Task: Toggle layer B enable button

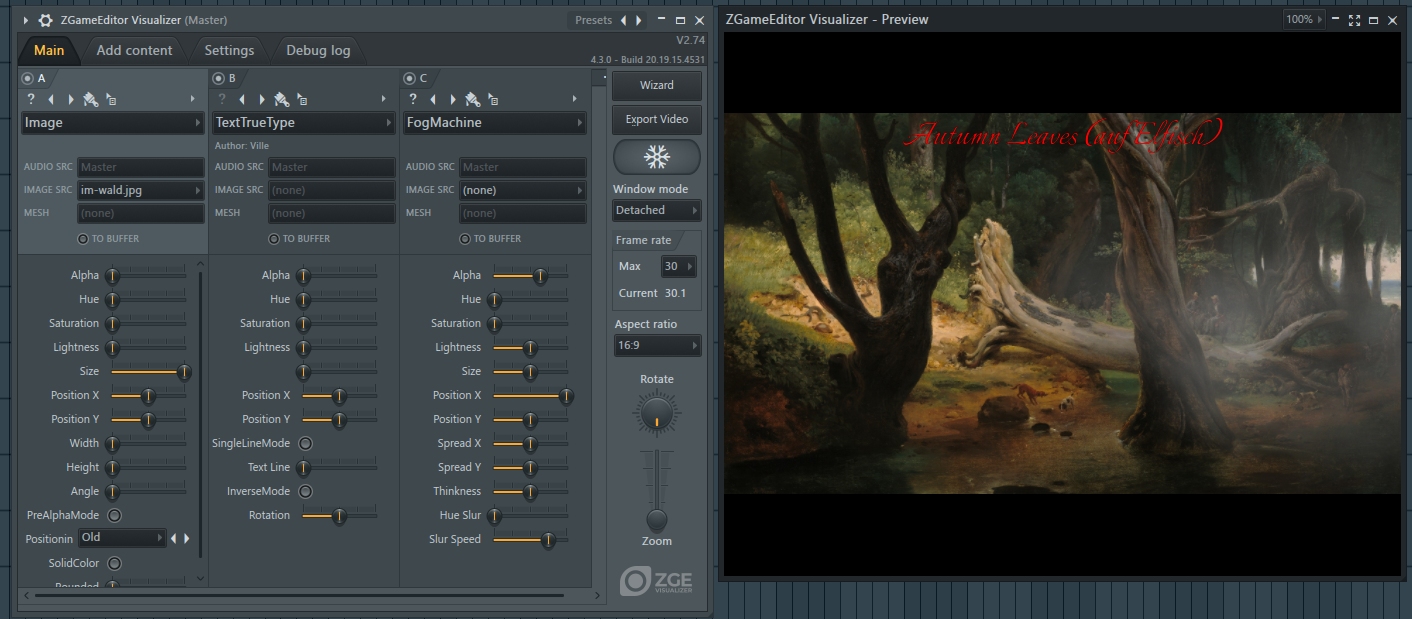Action: point(217,78)
